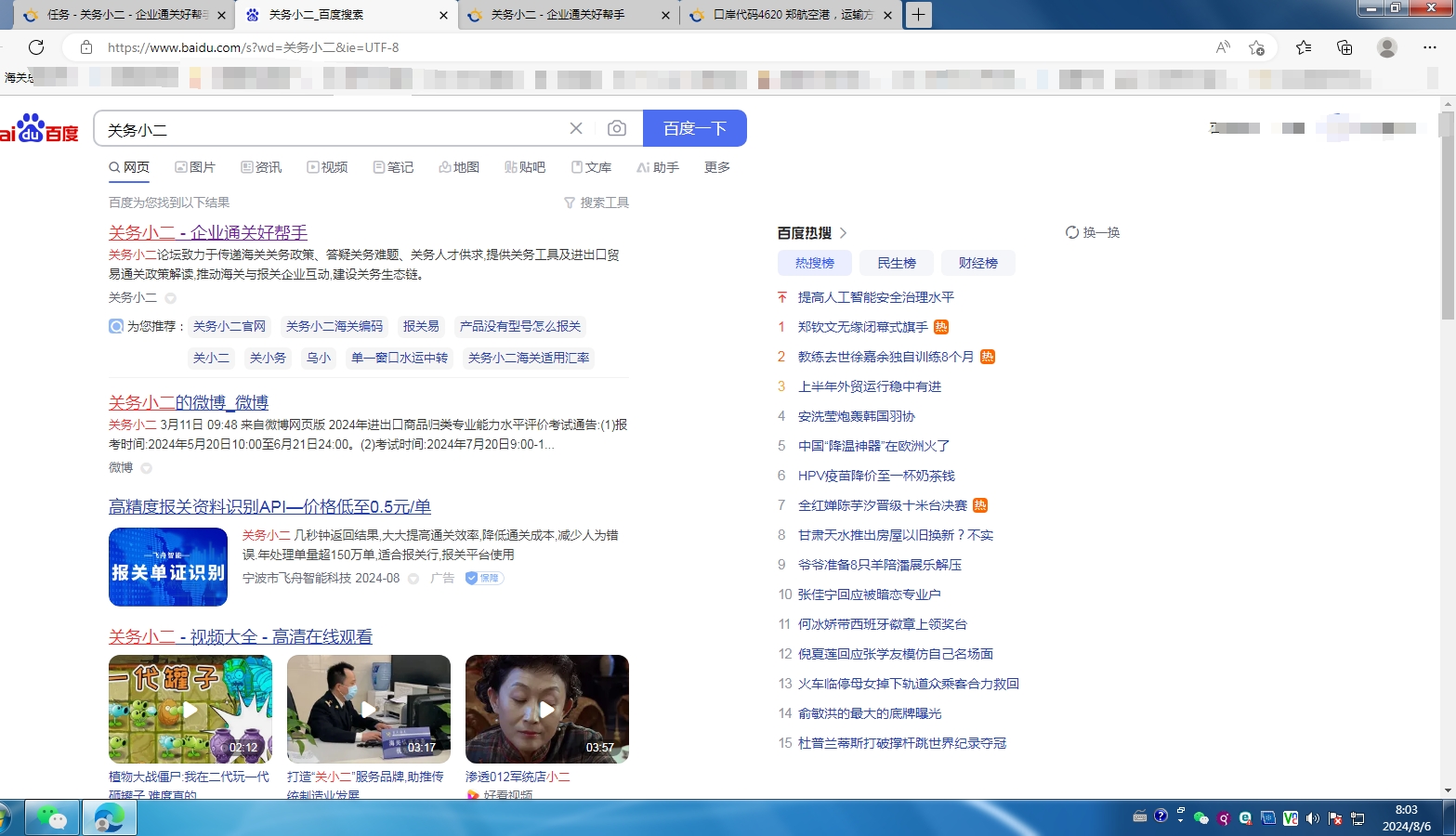Click the 百度一下 search button

coord(695,128)
